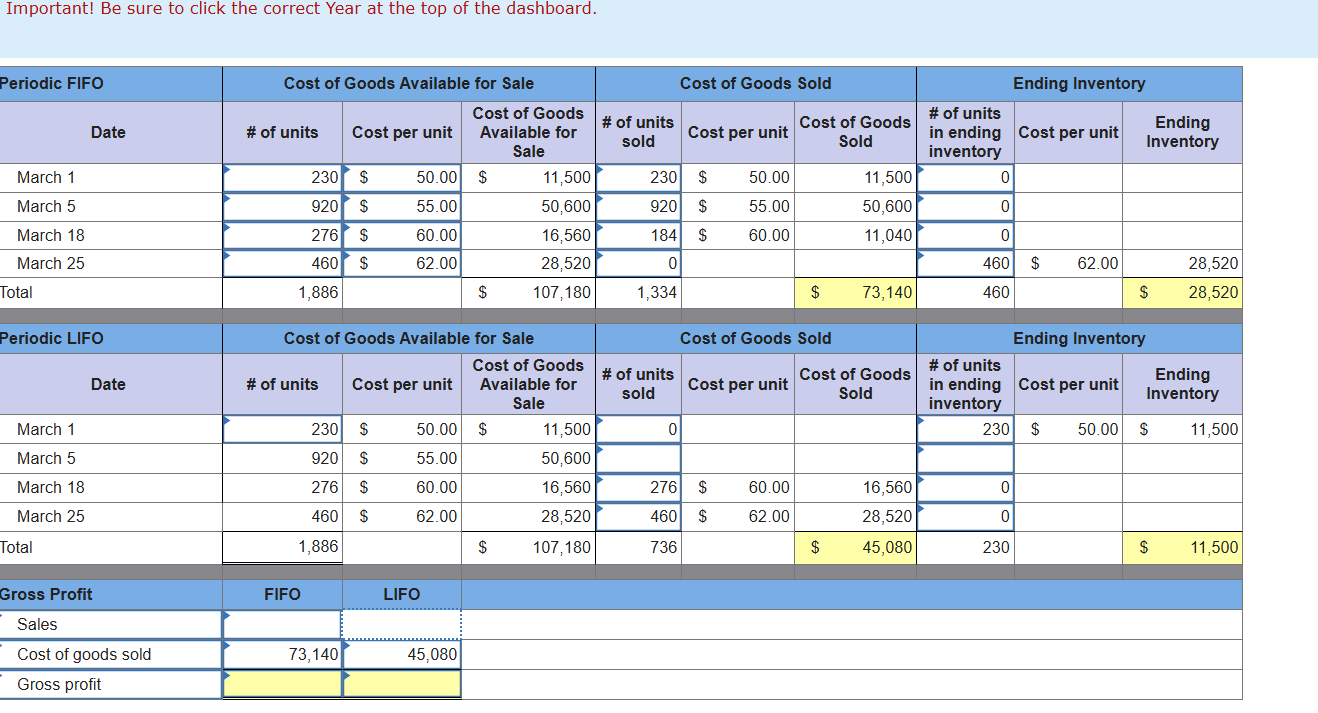The image size is (1318, 713).
Task: Click the March 18 units sold cell showing 184
Action: [638, 235]
